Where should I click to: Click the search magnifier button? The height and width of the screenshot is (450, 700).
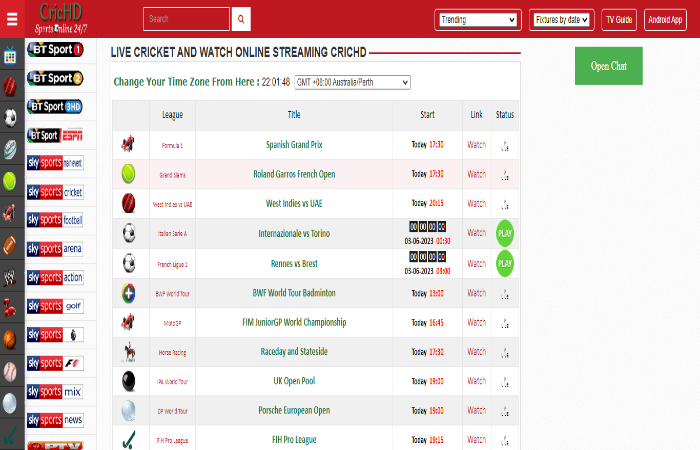click(241, 19)
